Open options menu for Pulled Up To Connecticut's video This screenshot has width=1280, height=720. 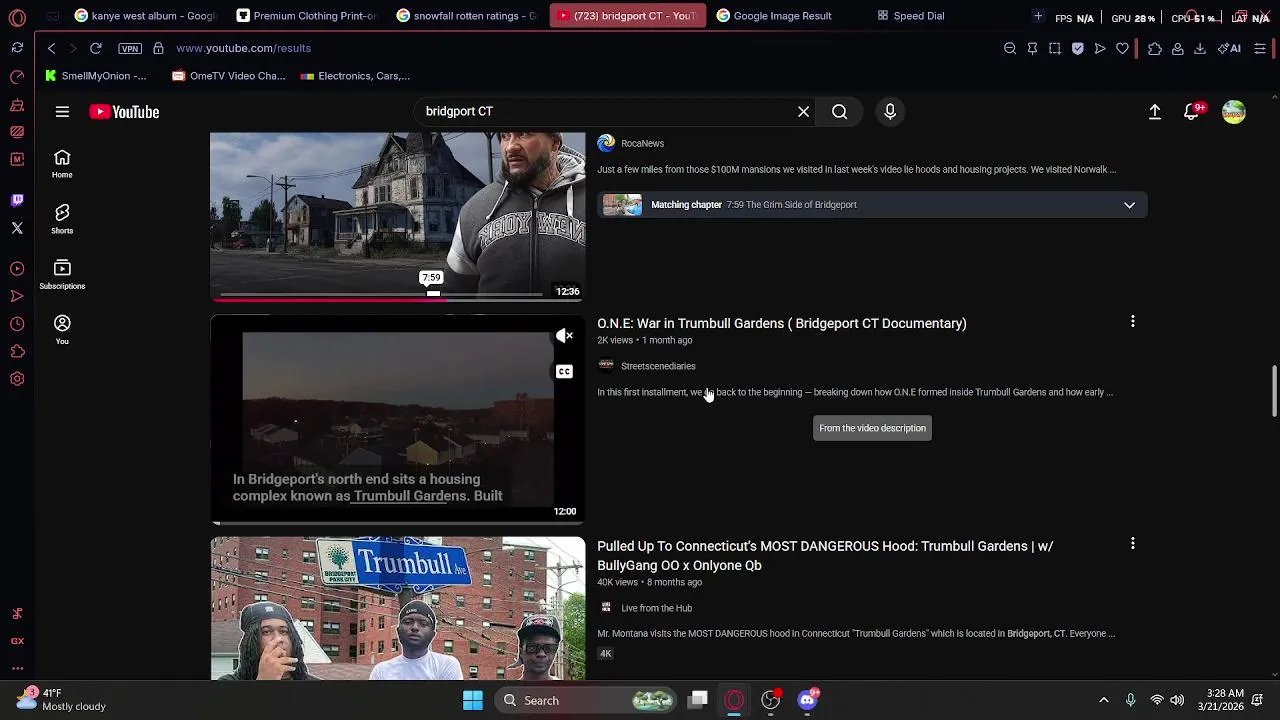(1133, 544)
